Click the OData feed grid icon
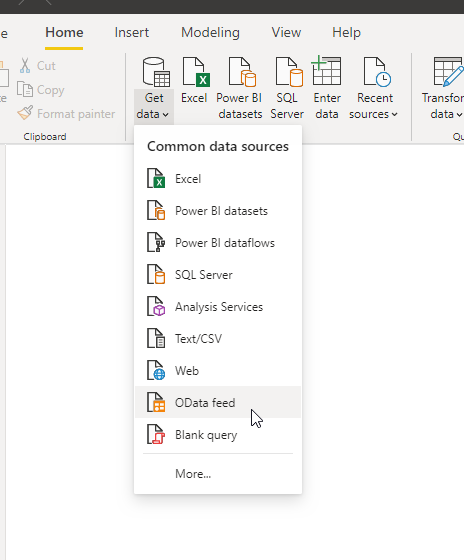Viewport: 464px width, 560px height. pos(156,402)
